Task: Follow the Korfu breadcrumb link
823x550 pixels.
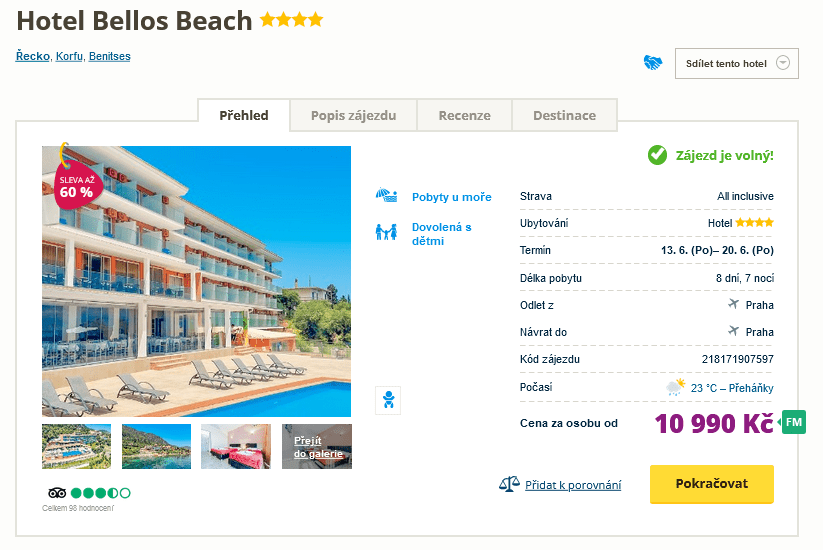Action: (x=69, y=56)
